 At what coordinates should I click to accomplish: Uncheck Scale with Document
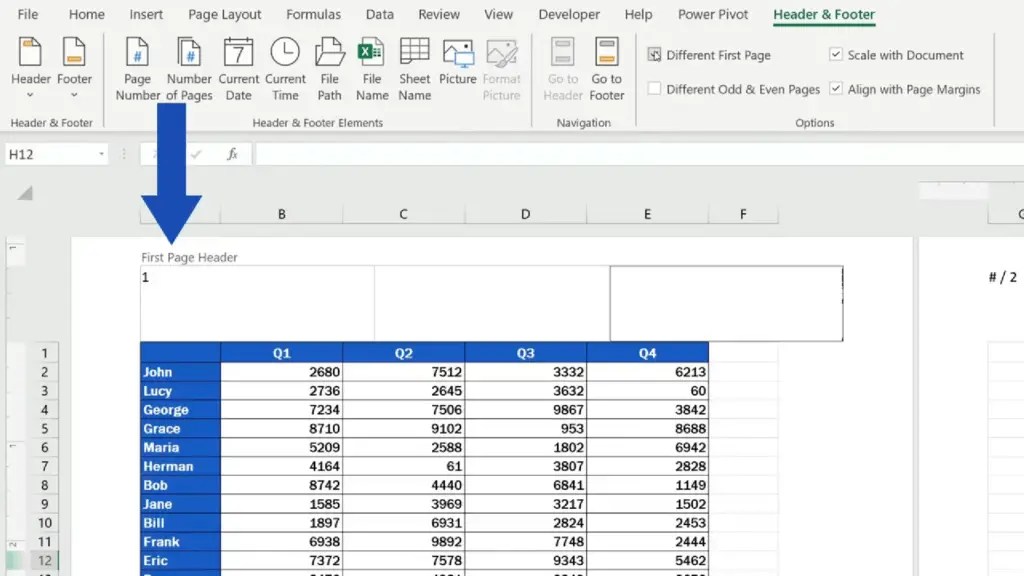point(836,55)
